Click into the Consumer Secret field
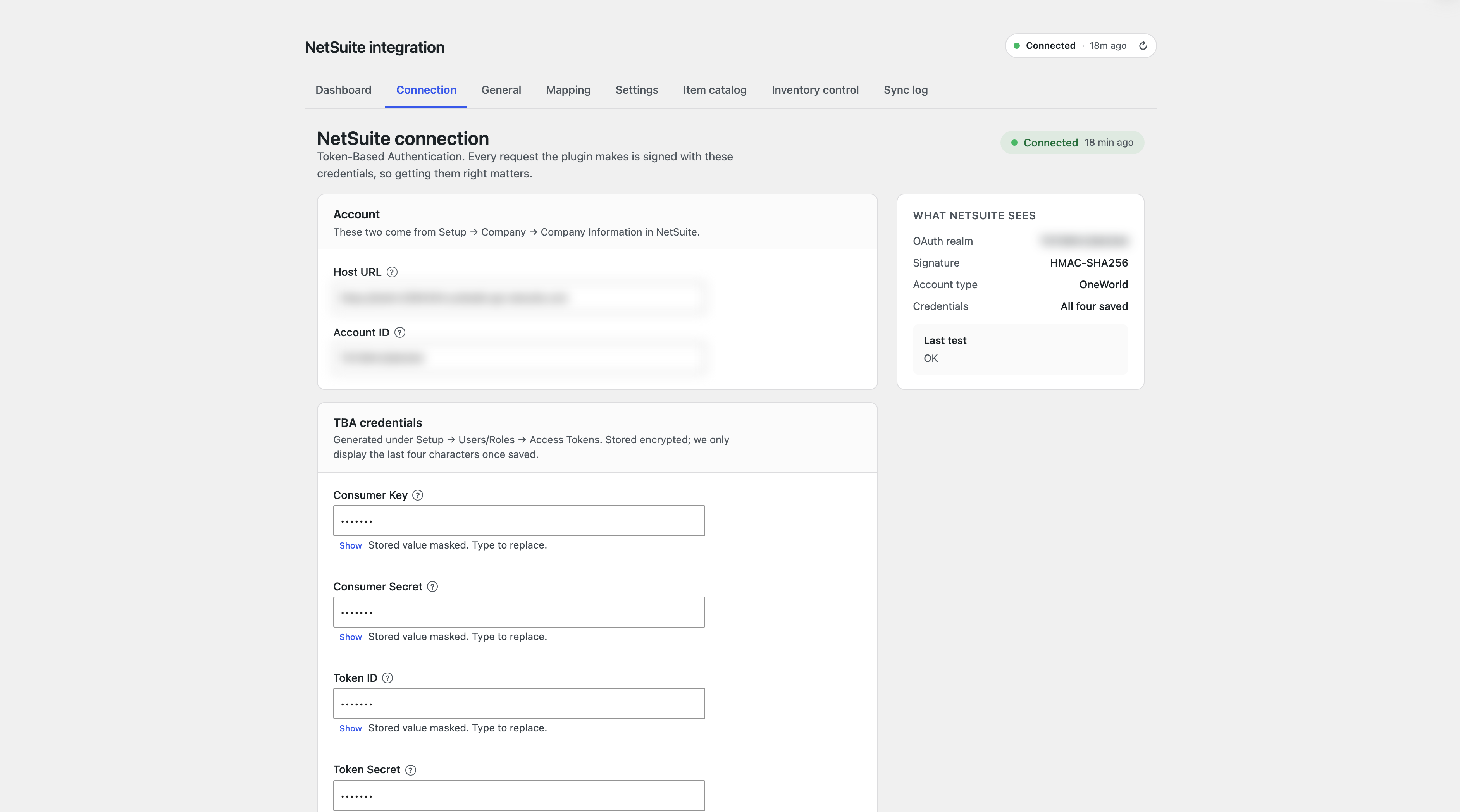Image resolution: width=1460 pixels, height=812 pixels. (519, 612)
